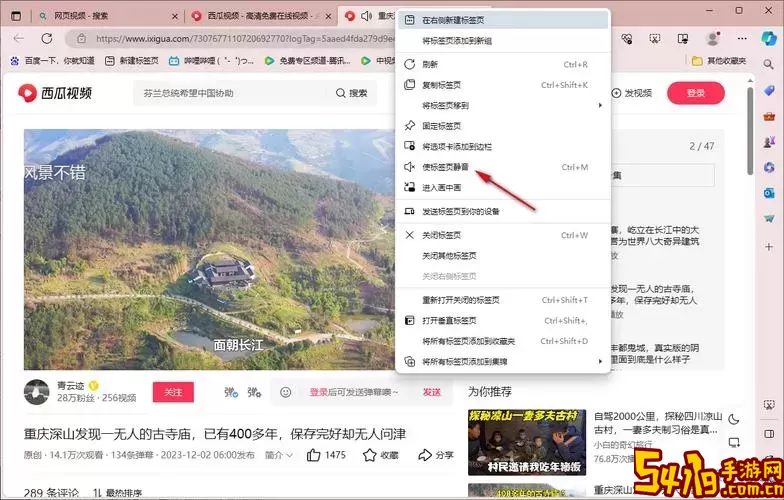Viewport: 784px width, 500px height.
Task: Select 在右侧新建标签页 menu item
Action: click(503, 20)
